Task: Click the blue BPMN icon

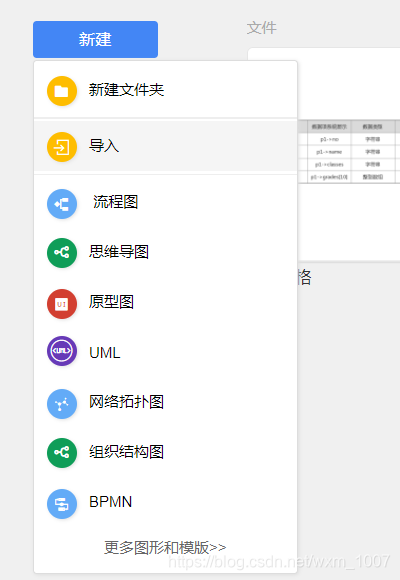Action: click(x=62, y=504)
